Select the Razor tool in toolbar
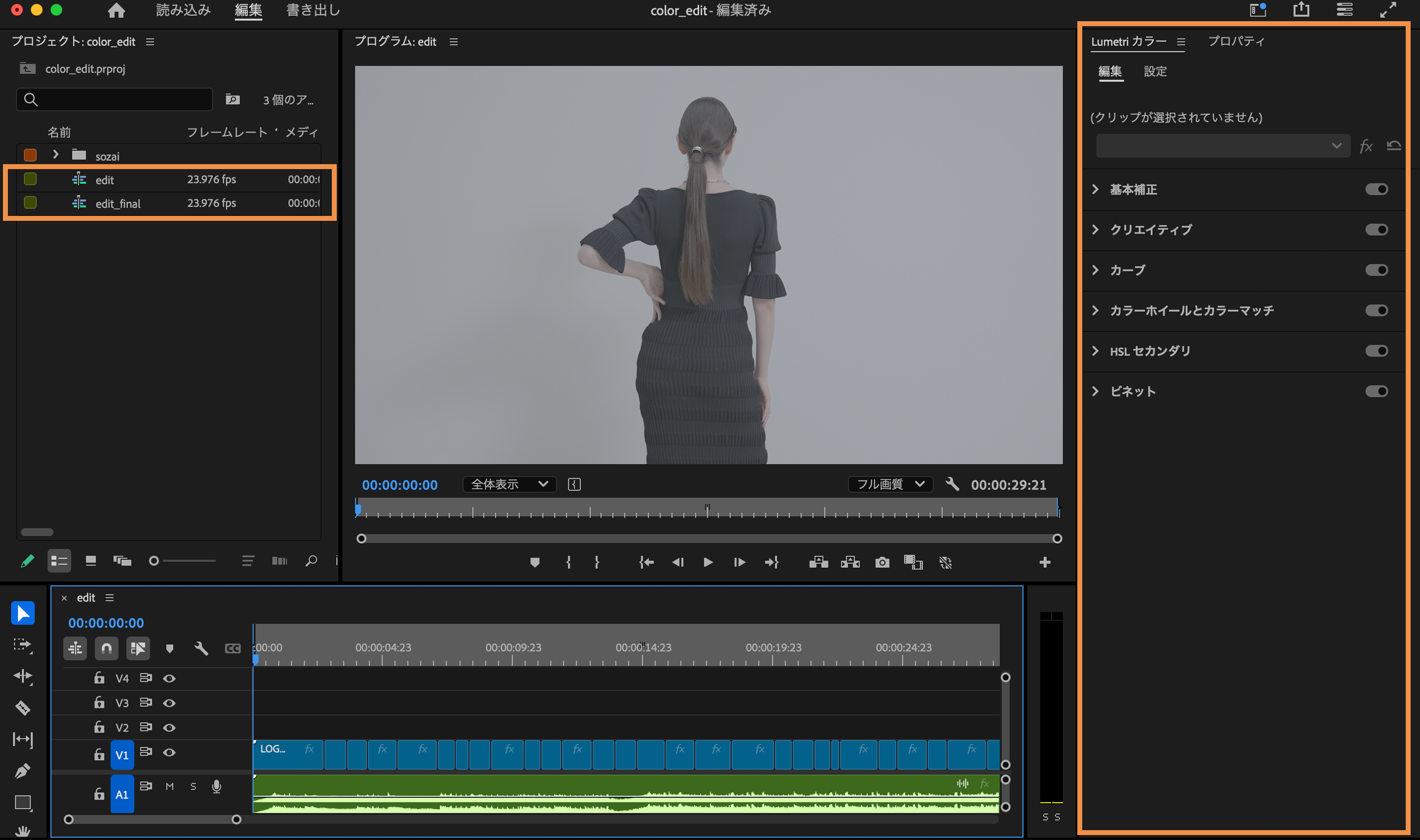 [x=23, y=707]
